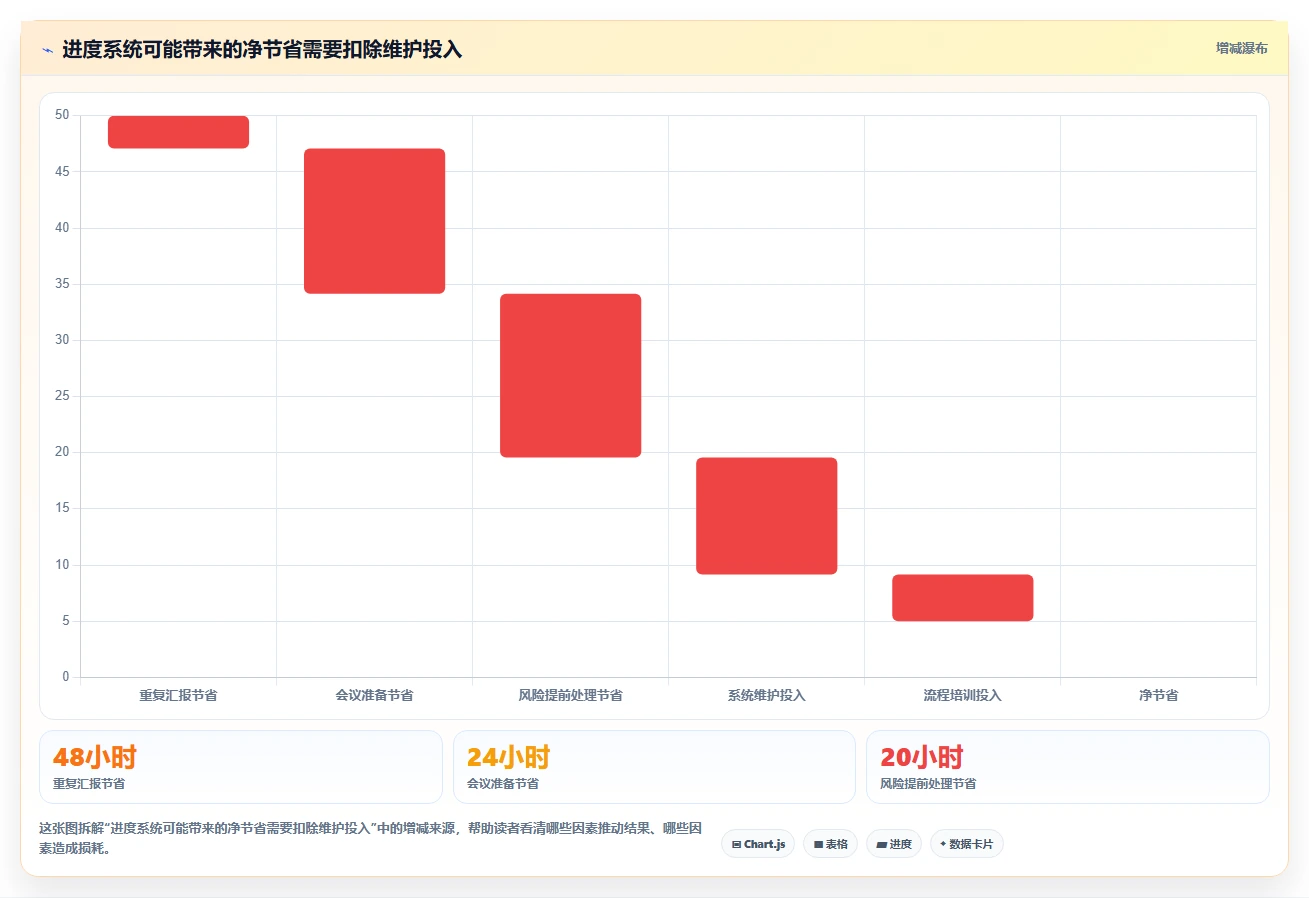Click the y-axis value 50
Viewport: 1309px width, 898px height.
62,115
